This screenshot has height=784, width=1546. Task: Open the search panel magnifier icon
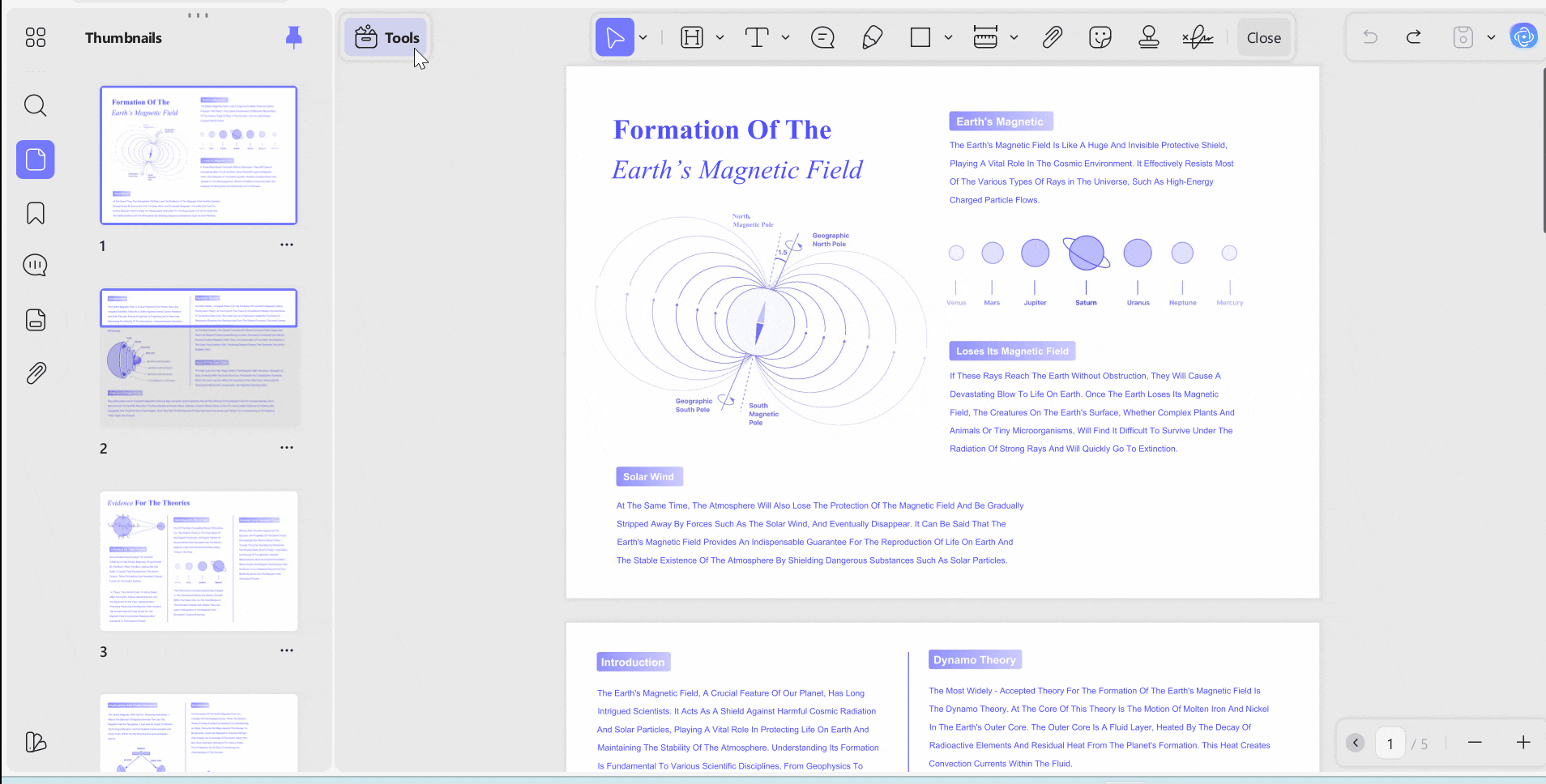[x=36, y=105]
